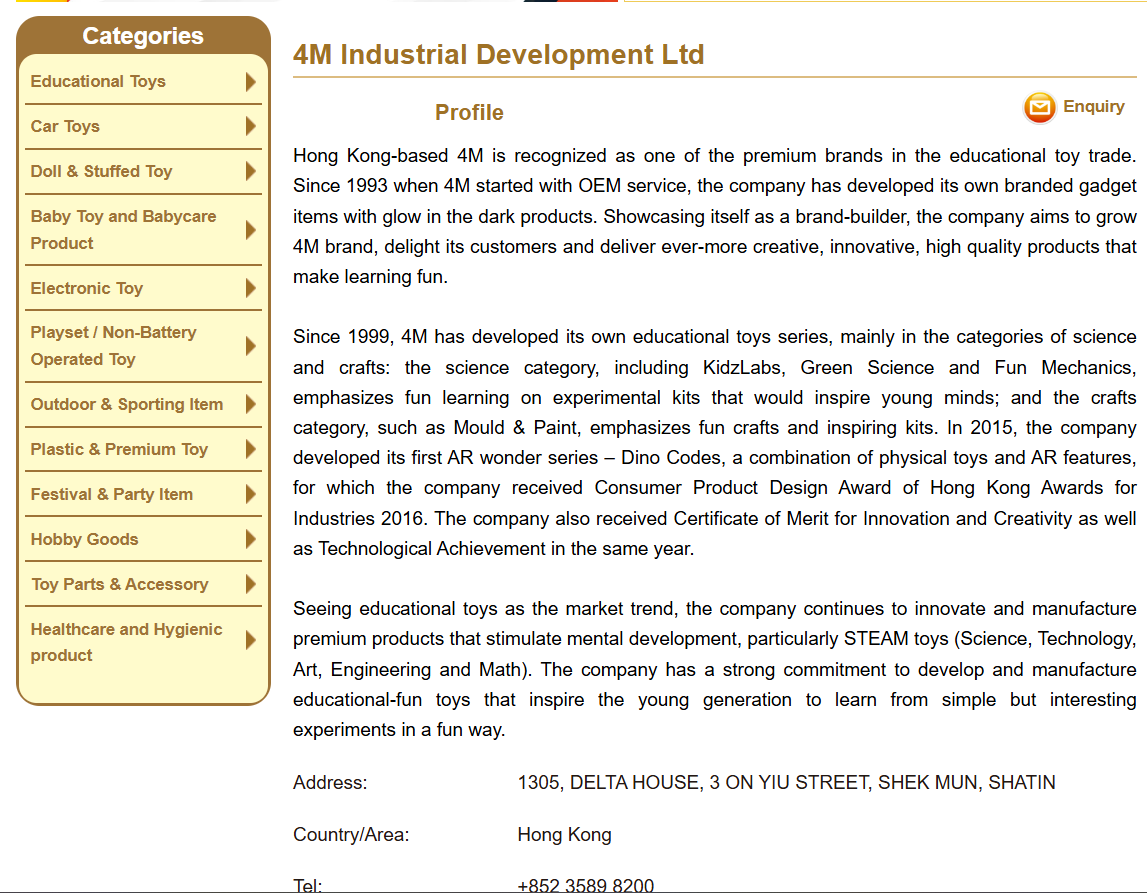
Task: Click arrow for Healthcare and Hygienic product
Action: click(x=251, y=641)
